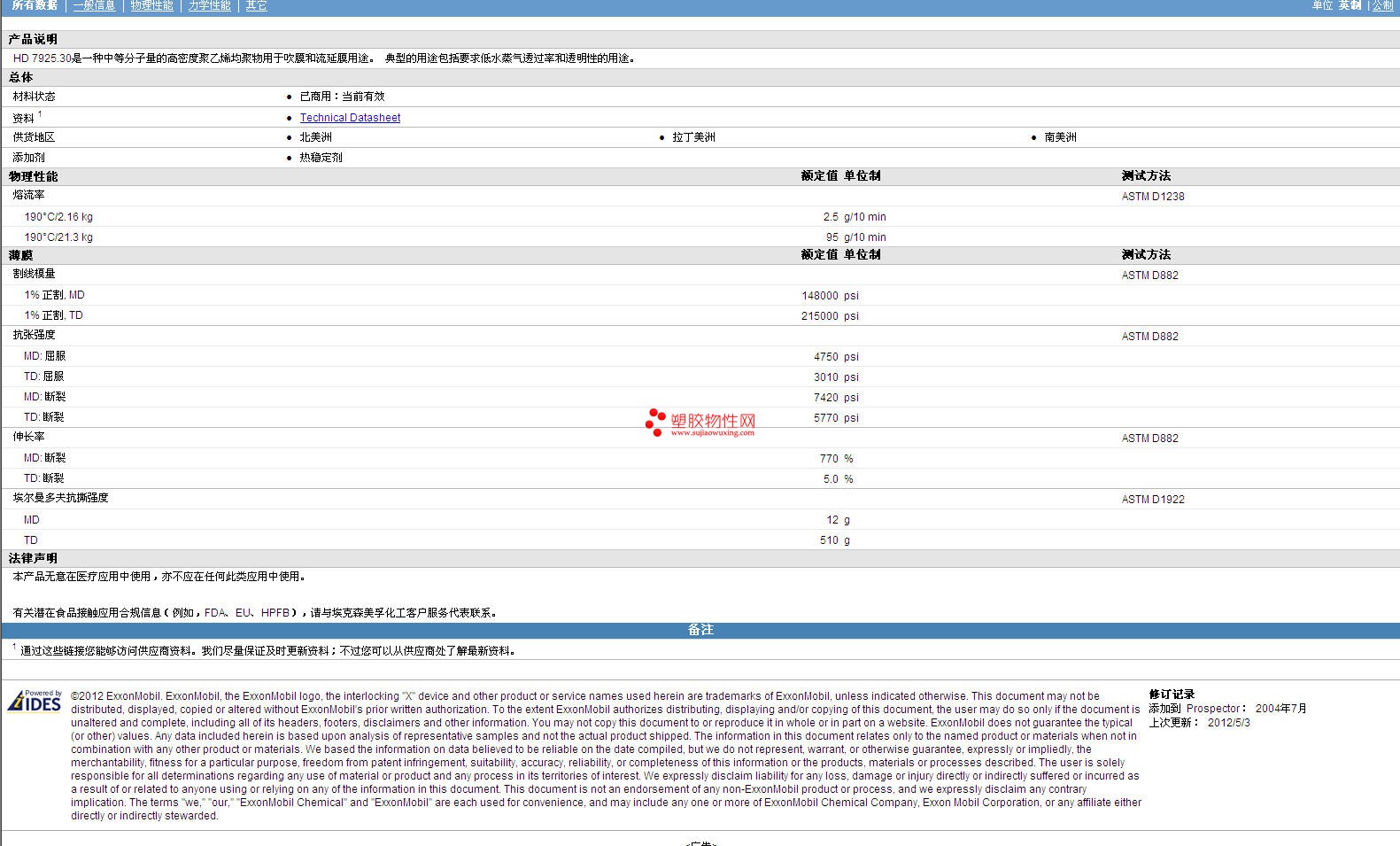The image size is (1400, 846).
Task: Click the 拉丁美洲 region entry
Action: (x=693, y=137)
